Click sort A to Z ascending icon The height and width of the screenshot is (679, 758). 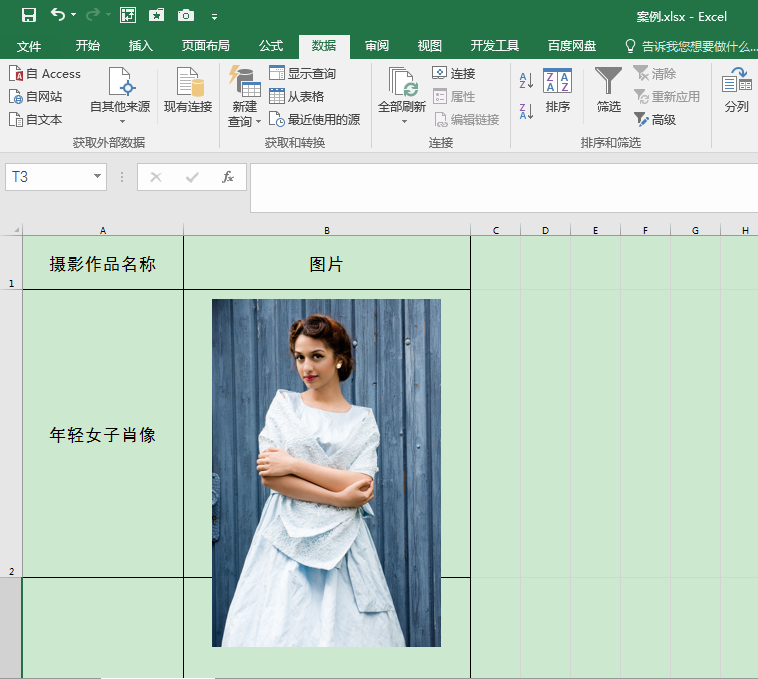(x=527, y=83)
